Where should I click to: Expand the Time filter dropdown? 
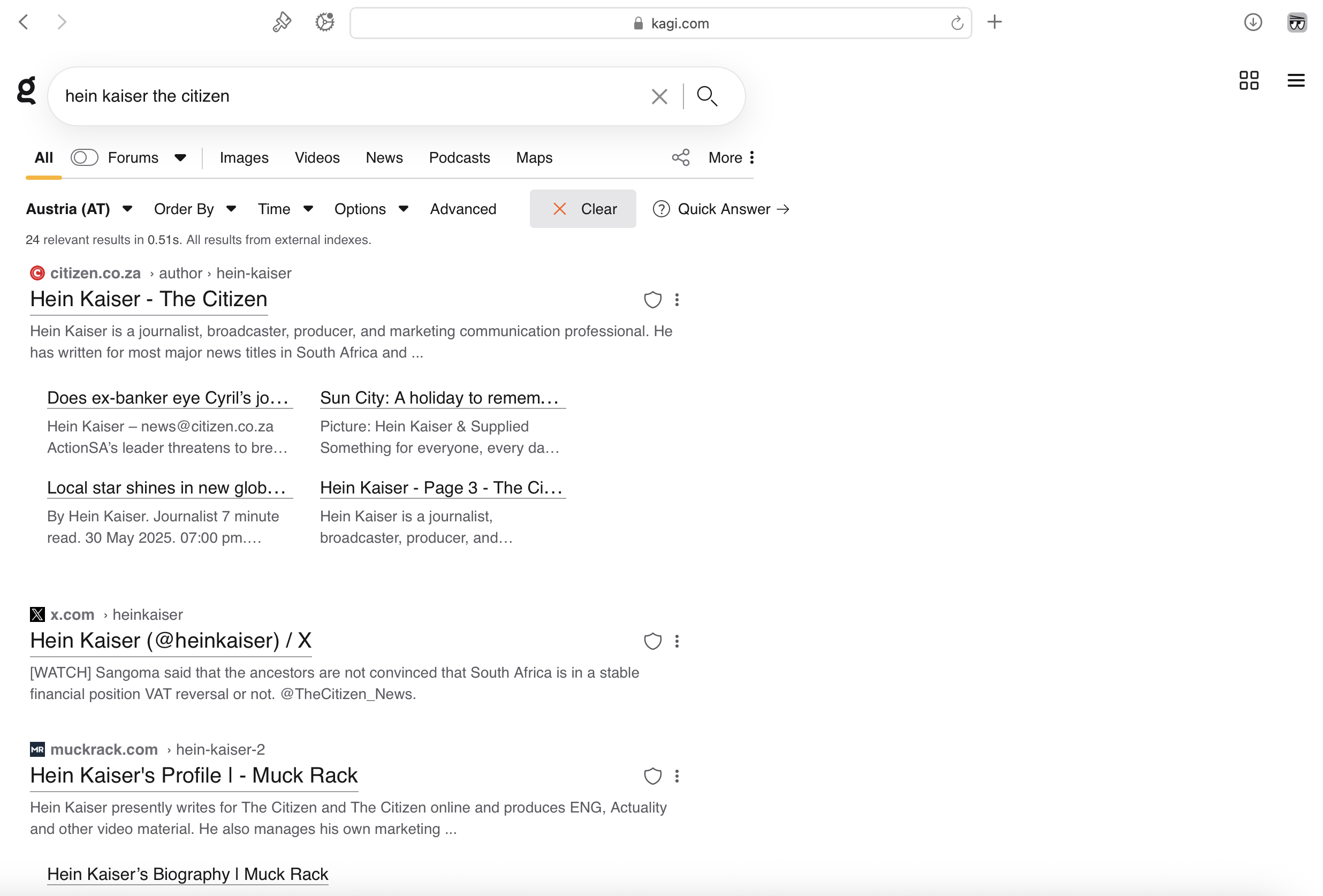coord(285,209)
